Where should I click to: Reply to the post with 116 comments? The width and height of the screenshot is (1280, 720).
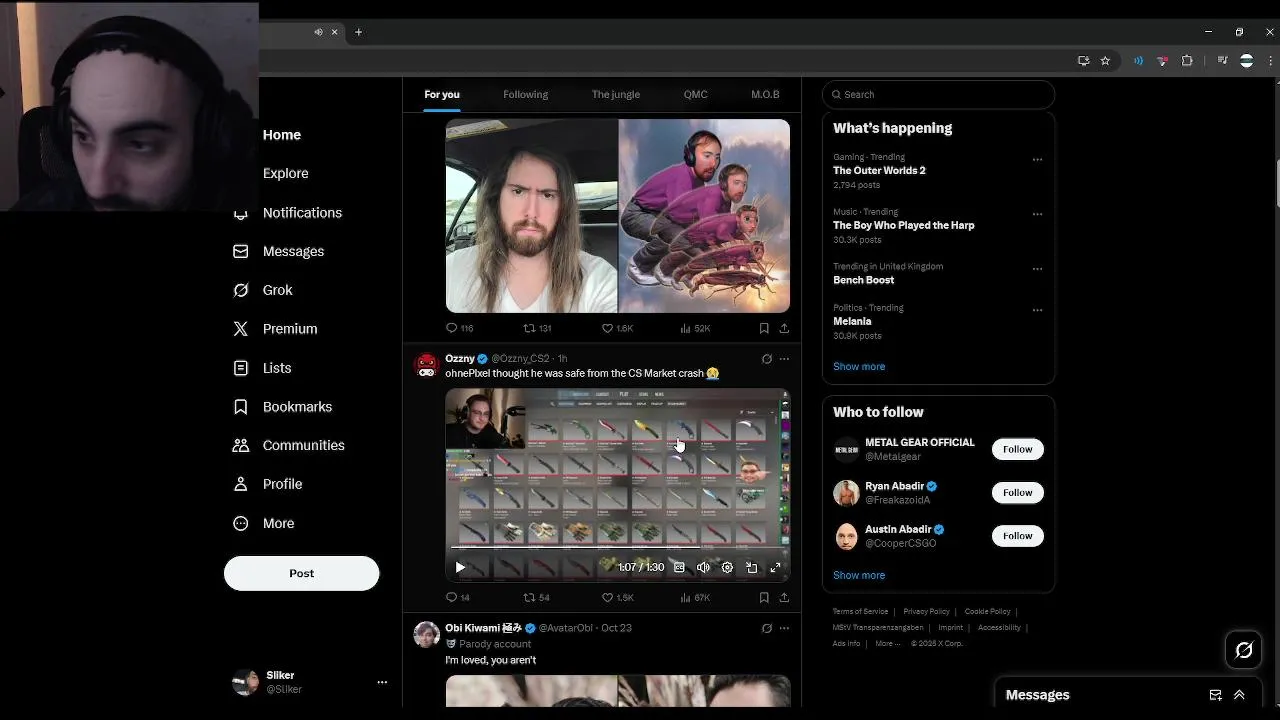tap(459, 328)
